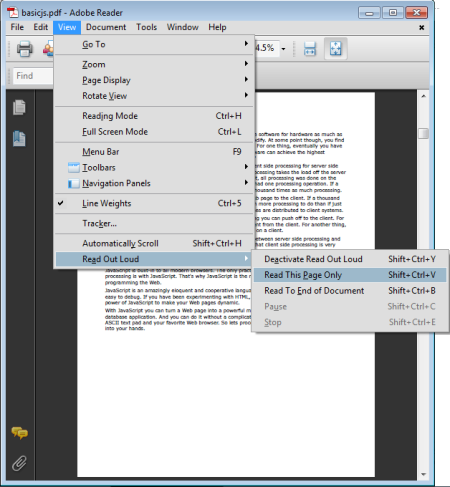Select Read This Page Only

(350, 275)
